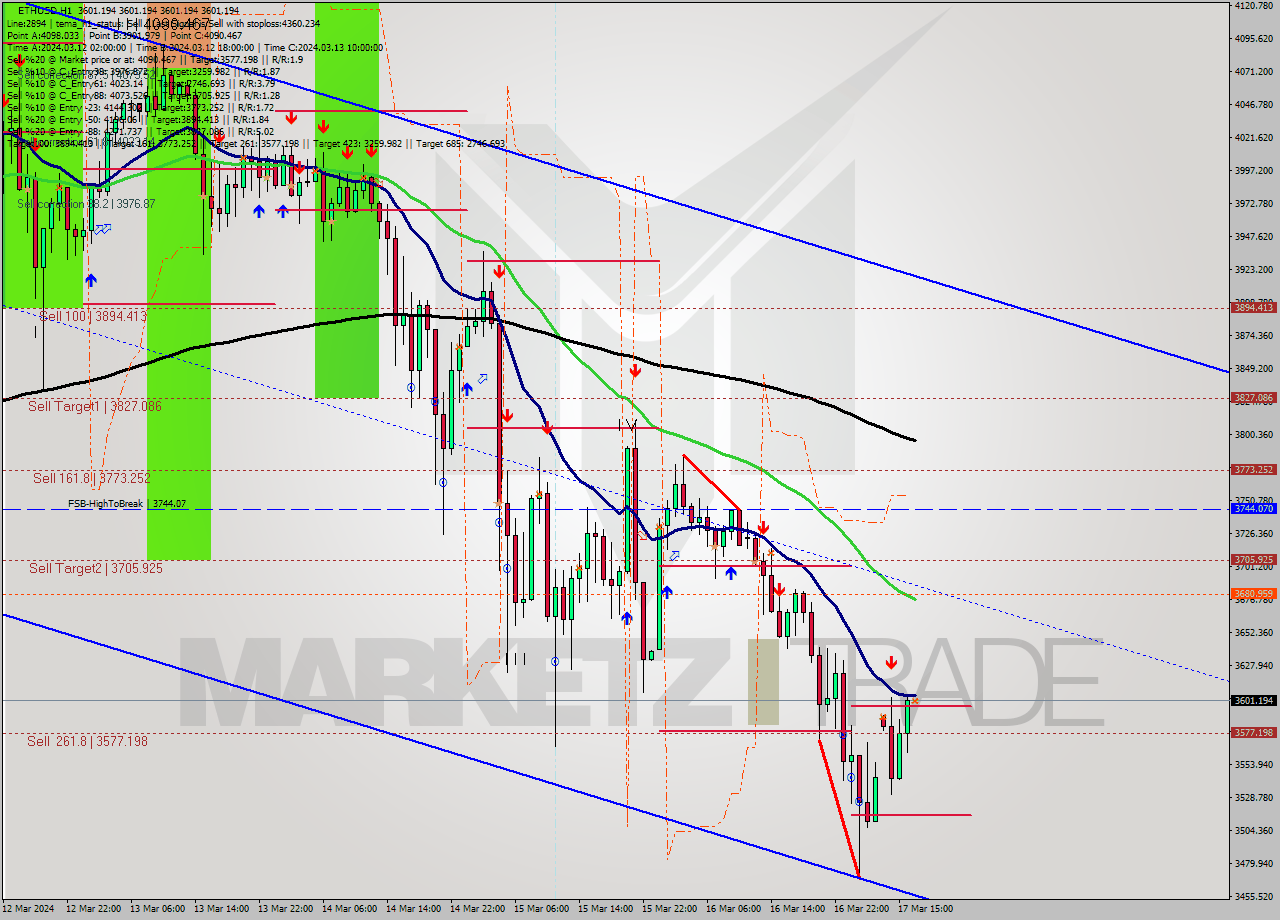Click the blue 3744.070 price axis tag
1280x920 pixels.
point(1253,509)
